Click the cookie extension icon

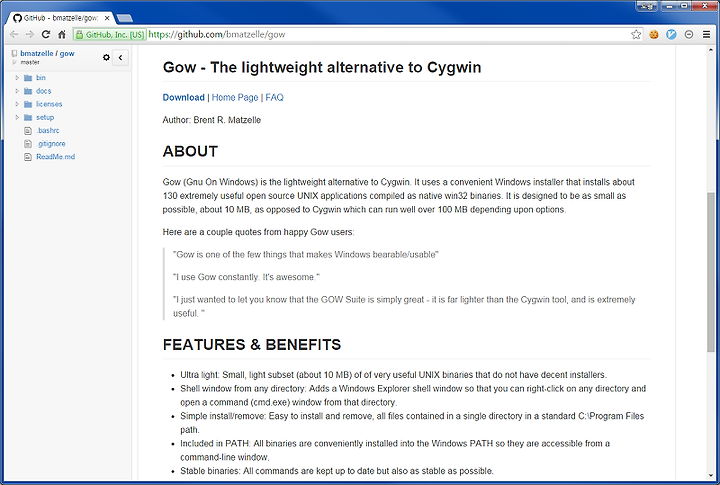click(x=654, y=34)
